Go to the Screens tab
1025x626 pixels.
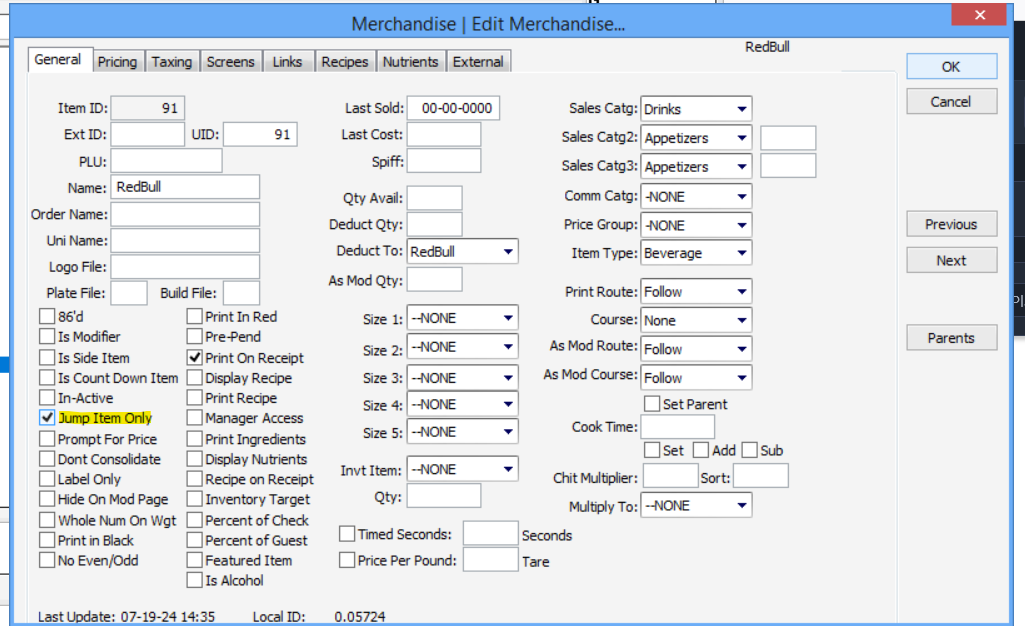[x=231, y=61]
